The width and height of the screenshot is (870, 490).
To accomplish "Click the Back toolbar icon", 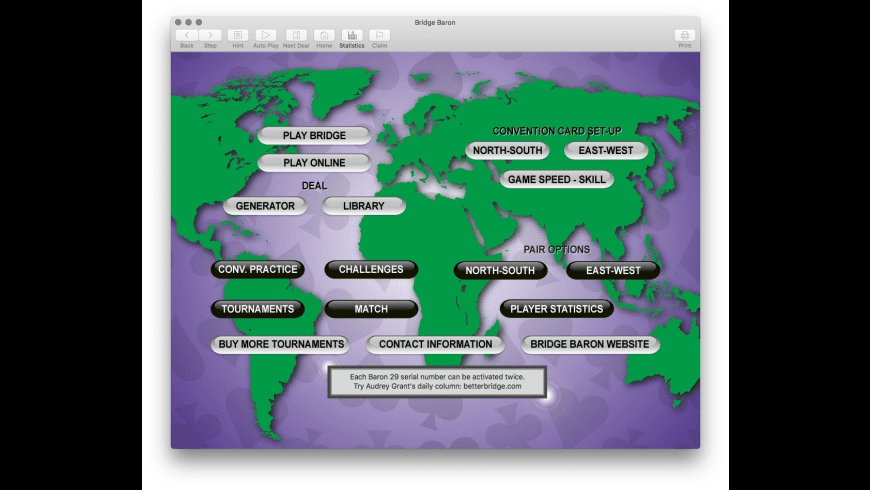I will tap(186, 36).
